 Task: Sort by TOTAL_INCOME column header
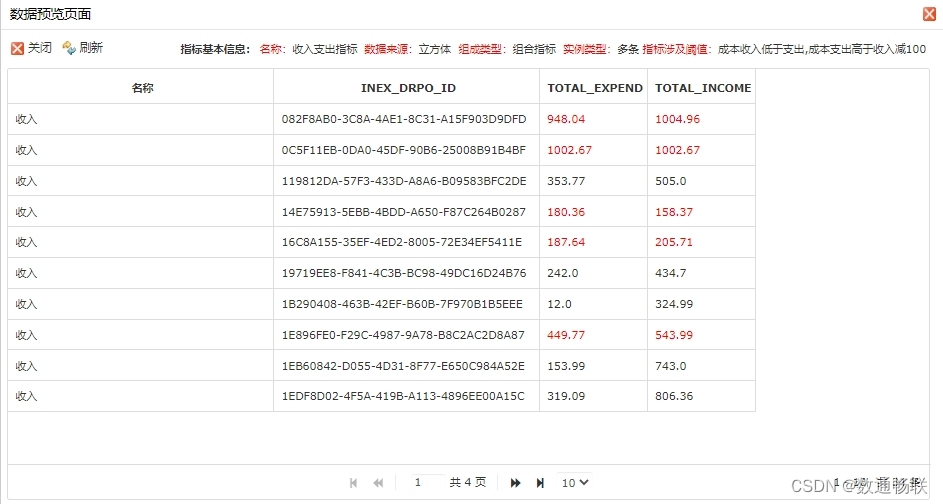pyautogui.click(x=702, y=88)
